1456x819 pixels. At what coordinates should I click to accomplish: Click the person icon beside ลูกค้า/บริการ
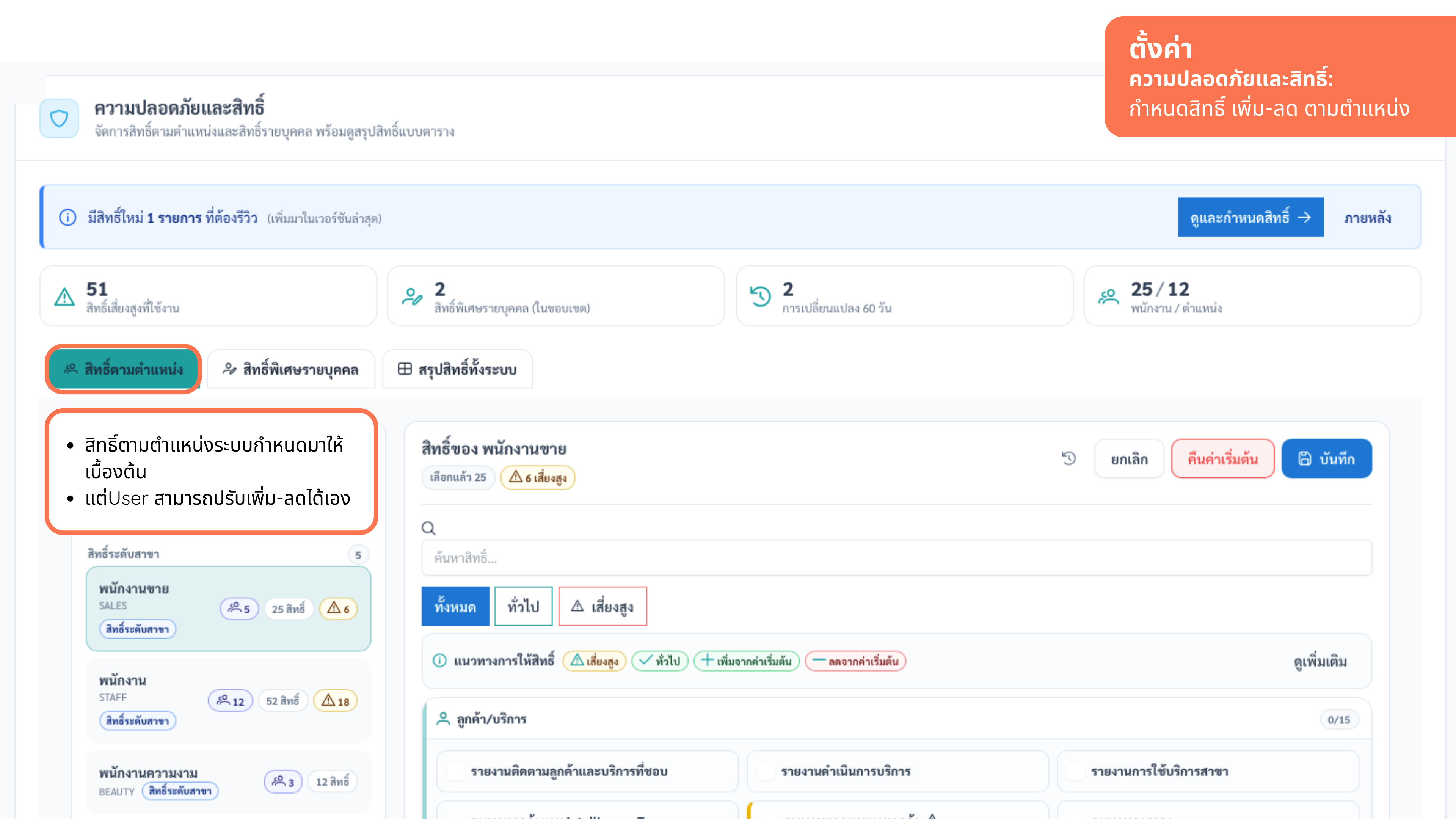[443, 719]
